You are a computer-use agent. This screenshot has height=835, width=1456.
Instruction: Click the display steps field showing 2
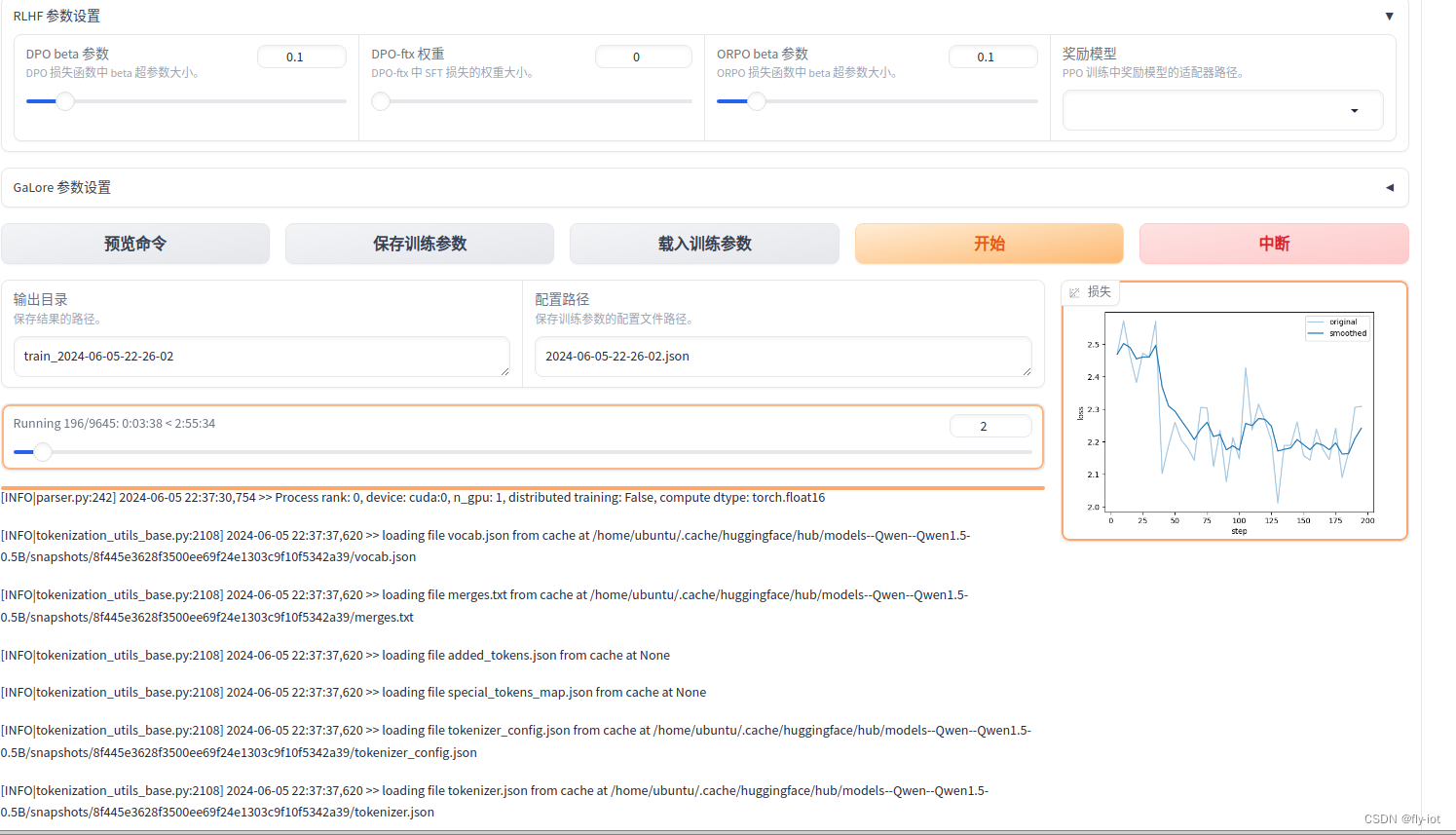pyautogui.click(x=990, y=425)
